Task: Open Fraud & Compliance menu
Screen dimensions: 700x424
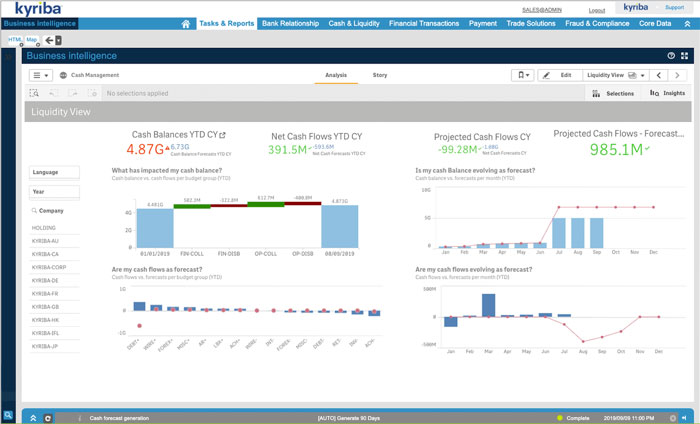Action: tap(597, 24)
